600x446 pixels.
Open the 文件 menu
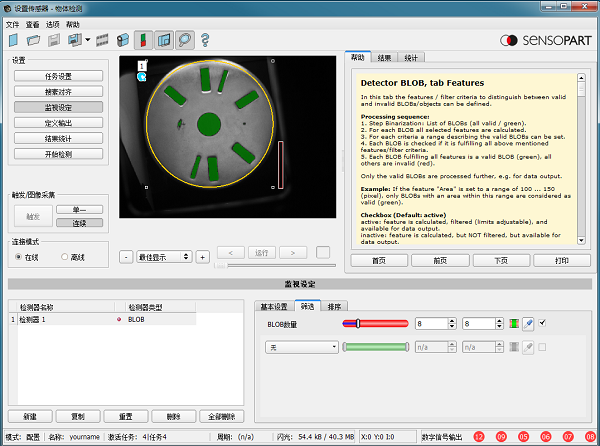click(12, 24)
